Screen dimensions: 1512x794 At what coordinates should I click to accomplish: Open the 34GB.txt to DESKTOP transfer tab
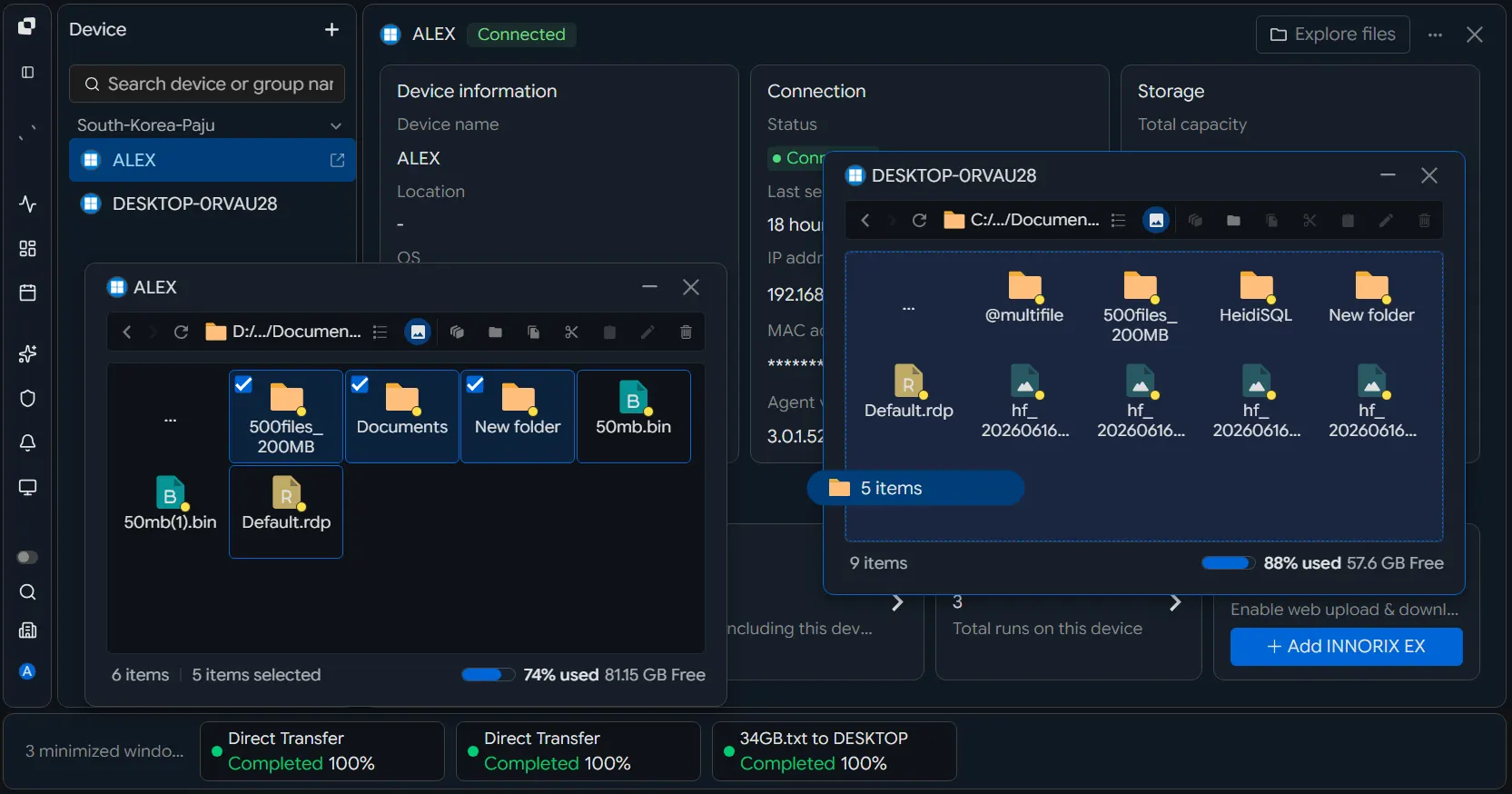click(834, 751)
